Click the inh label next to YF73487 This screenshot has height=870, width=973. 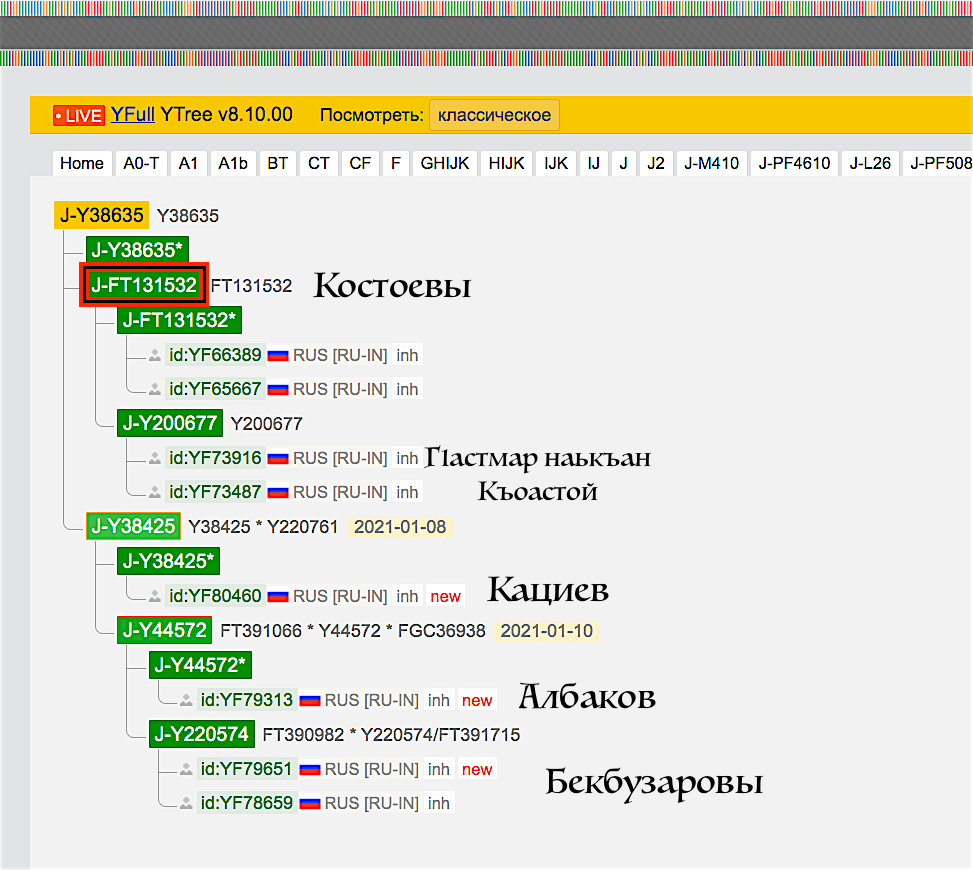click(406, 492)
